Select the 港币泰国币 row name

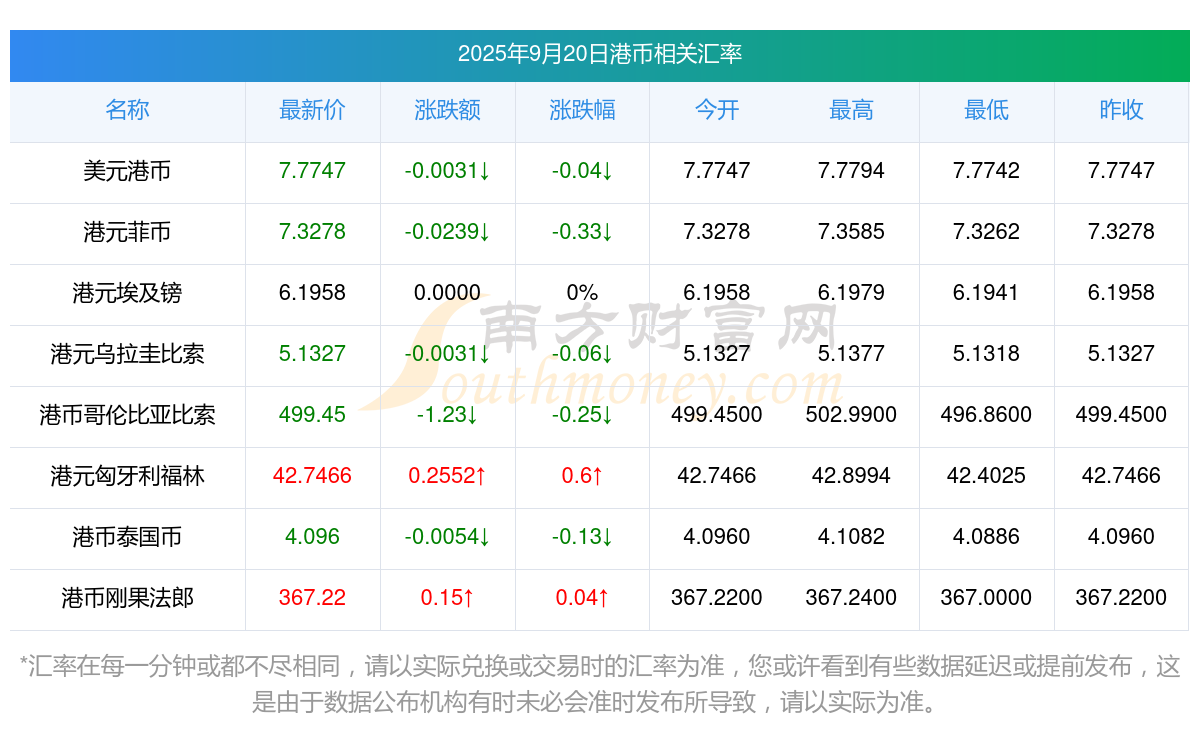pyautogui.click(x=127, y=537)
